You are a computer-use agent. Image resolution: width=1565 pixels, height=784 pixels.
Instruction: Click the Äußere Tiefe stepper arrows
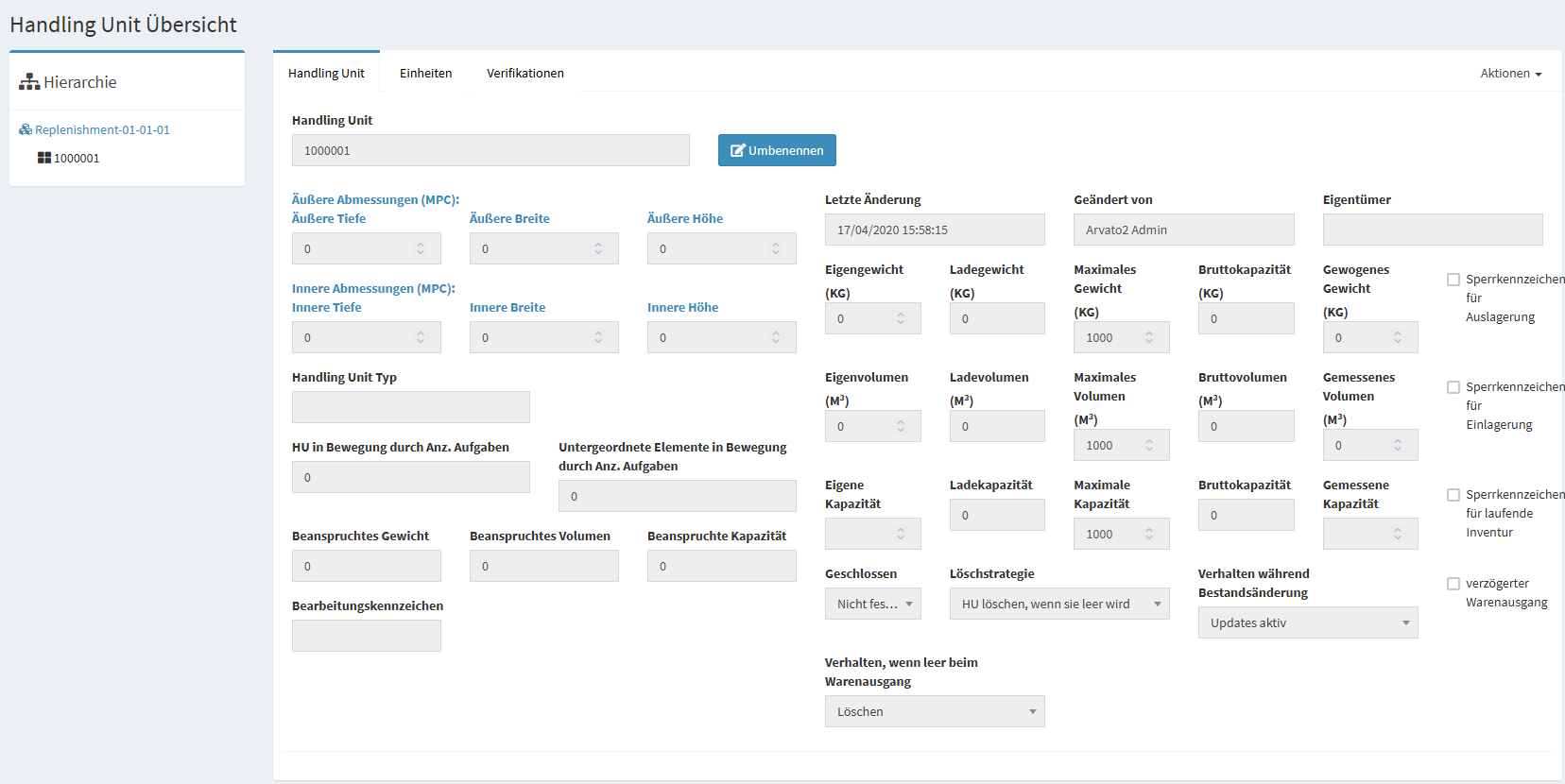click(x=421, y=248)
